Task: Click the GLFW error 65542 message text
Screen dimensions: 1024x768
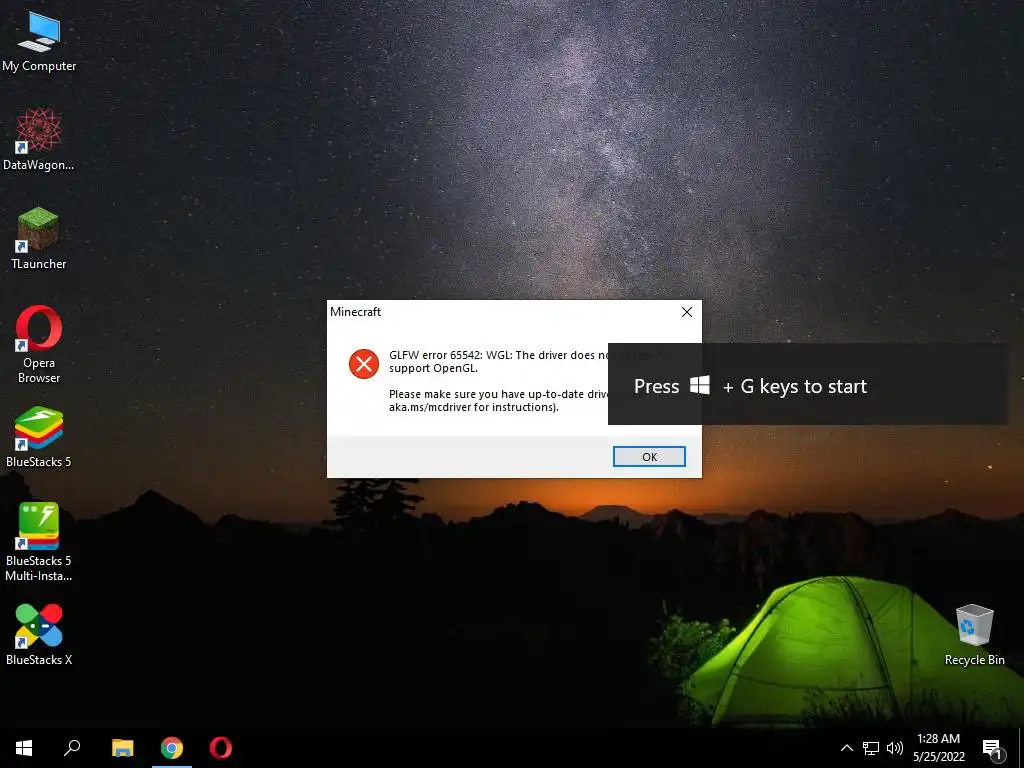Action: [x=498, y=361]
